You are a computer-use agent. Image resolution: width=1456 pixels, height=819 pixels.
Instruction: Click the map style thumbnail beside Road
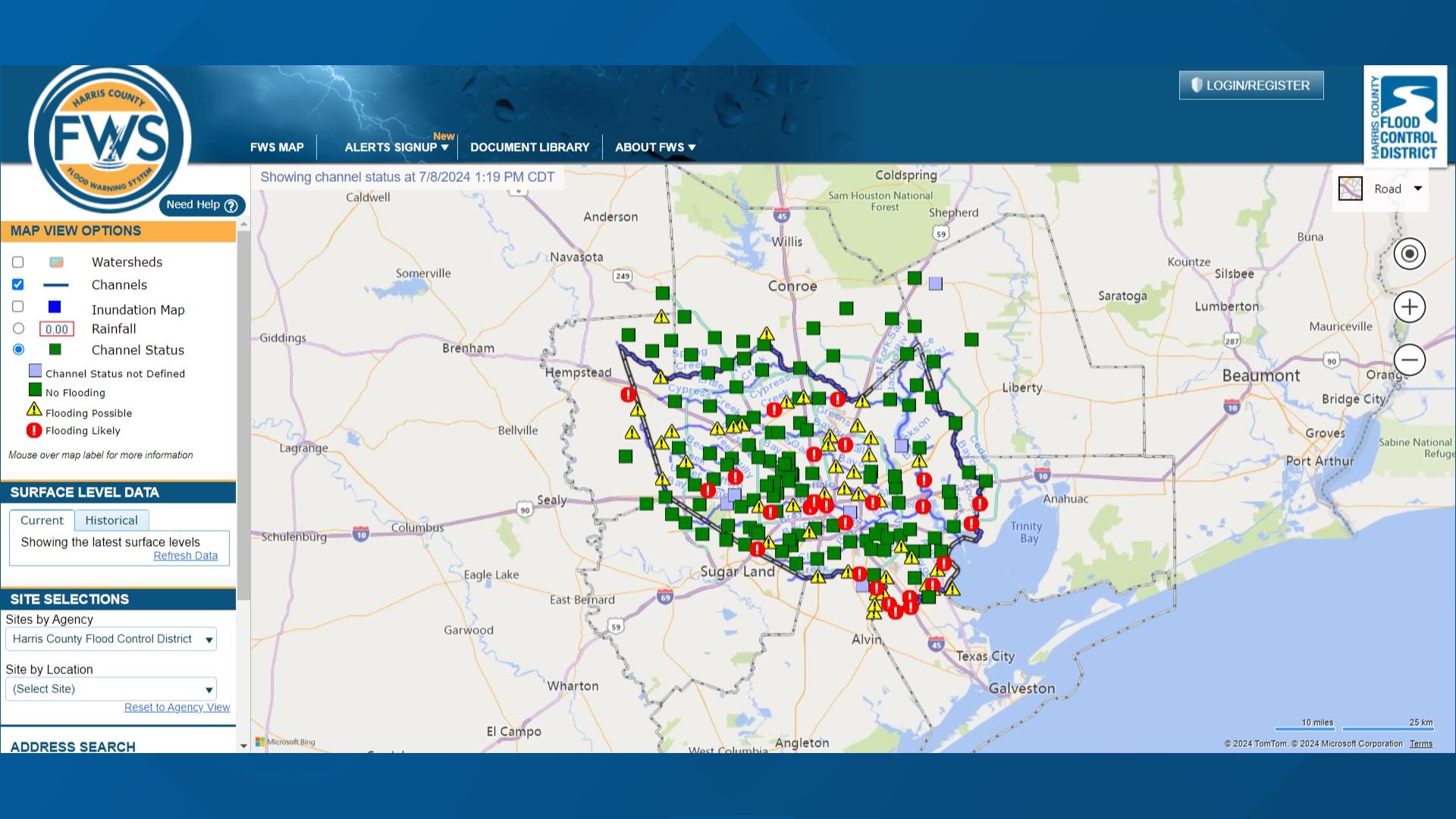(1351, 188)
